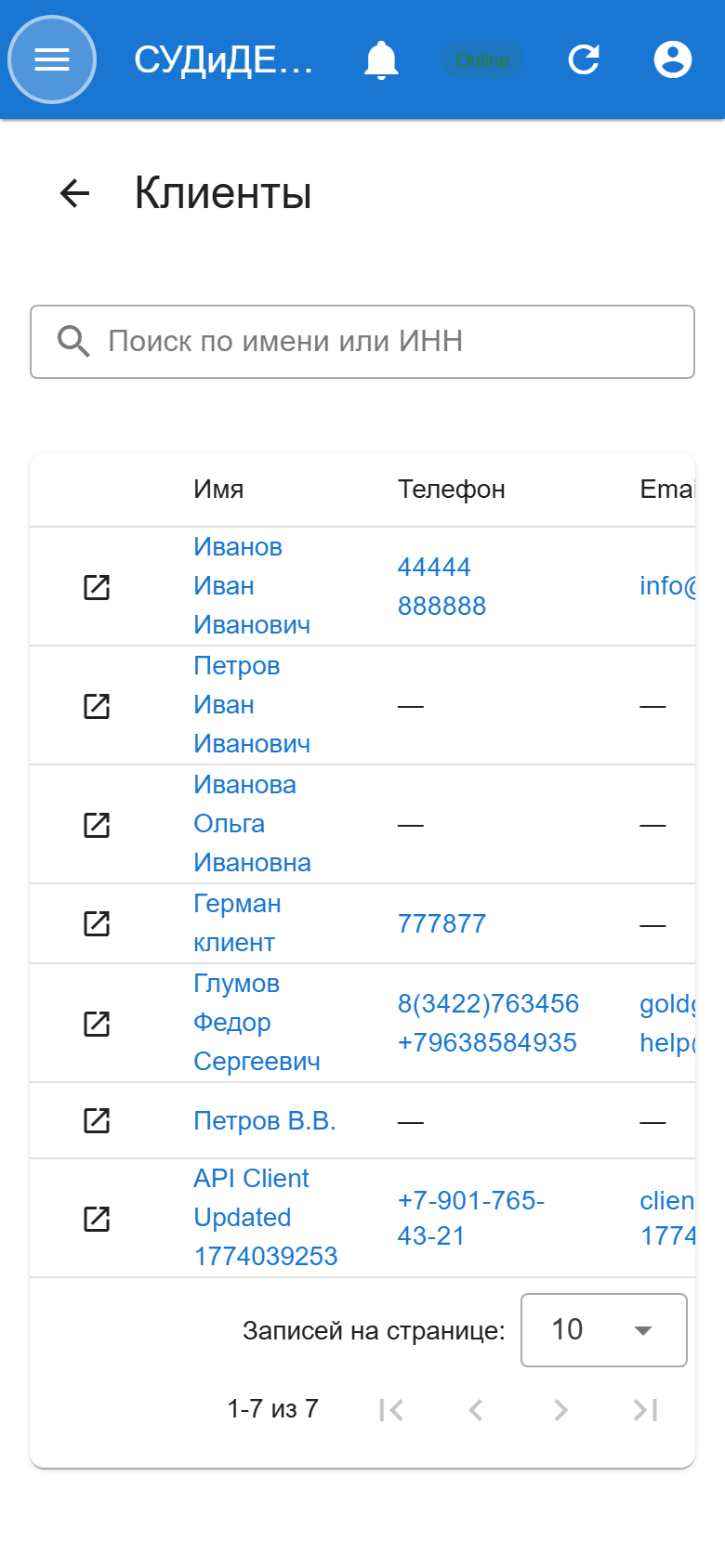The height and width of the screenshot is (1568, 725).
Task: Open Иванова Ольга Ивановна client link
Action: tap(252, 824)
